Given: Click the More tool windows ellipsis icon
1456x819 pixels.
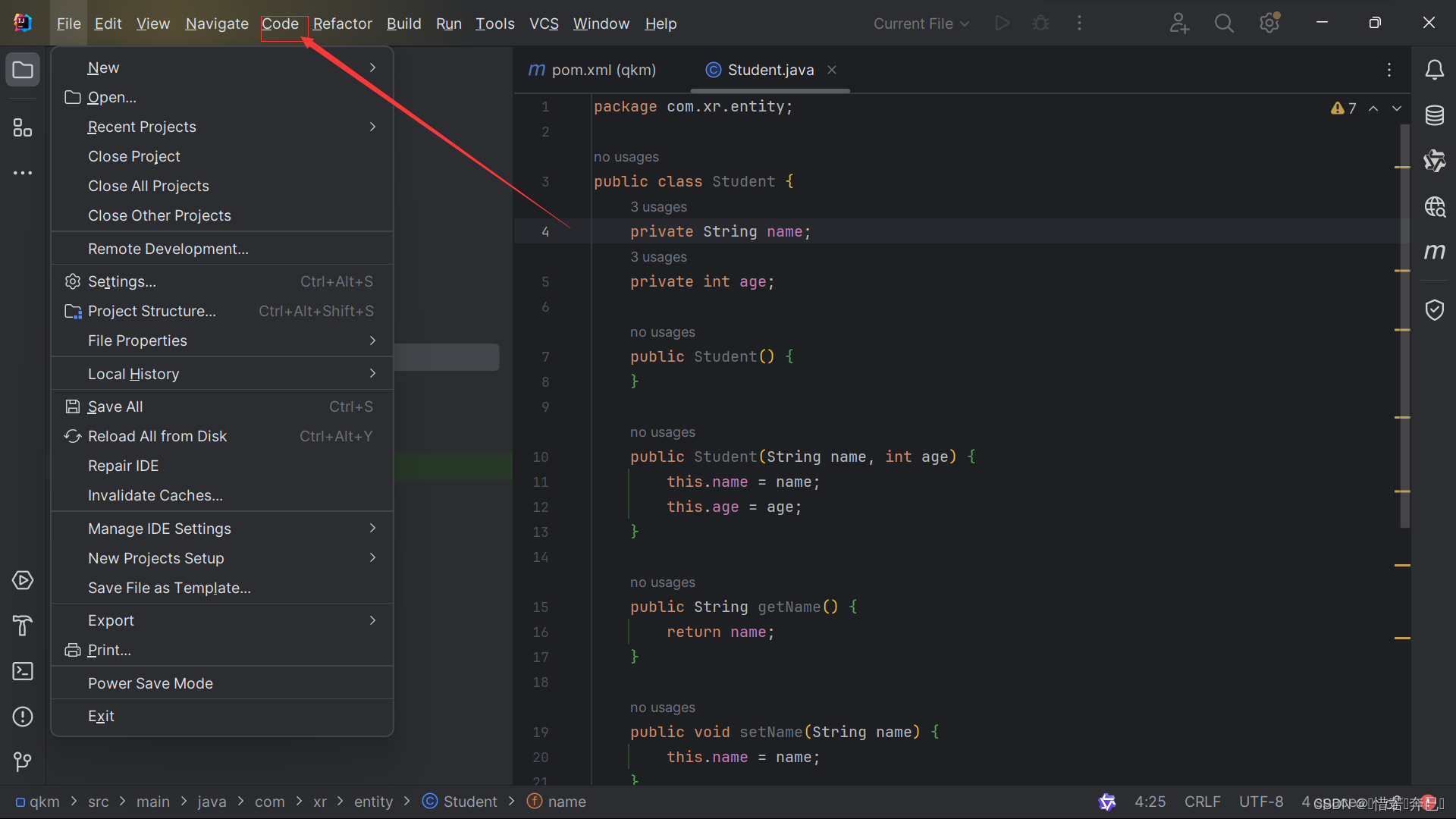Looking at the screenshot, I should coord(23,173).
